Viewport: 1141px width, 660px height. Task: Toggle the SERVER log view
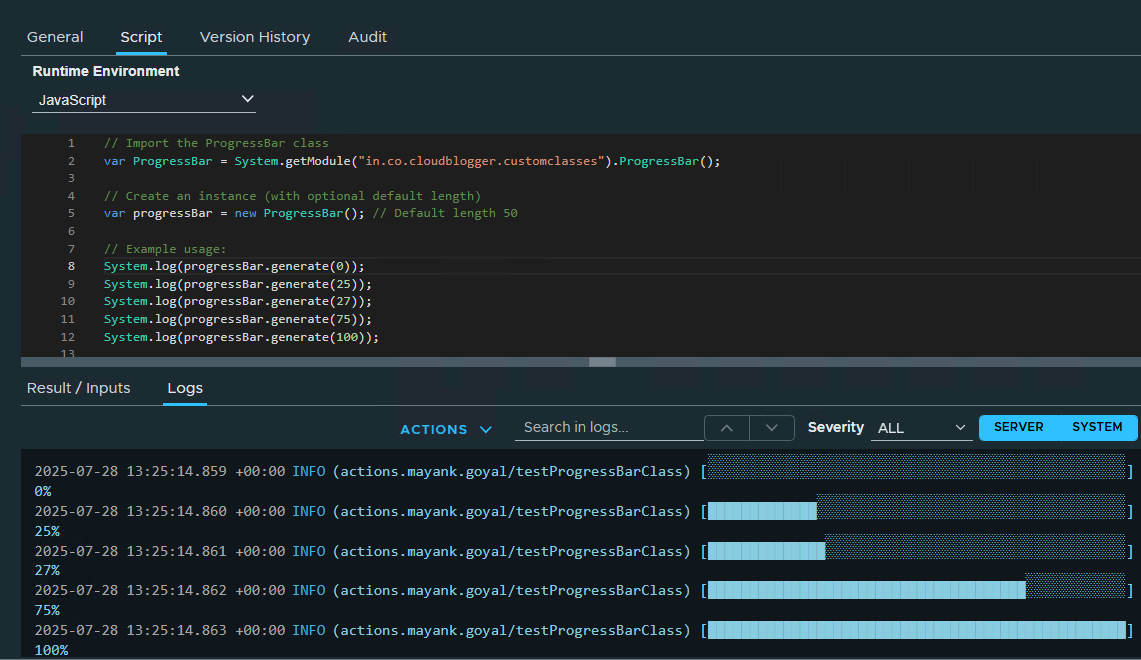(x=1019, y=427)
